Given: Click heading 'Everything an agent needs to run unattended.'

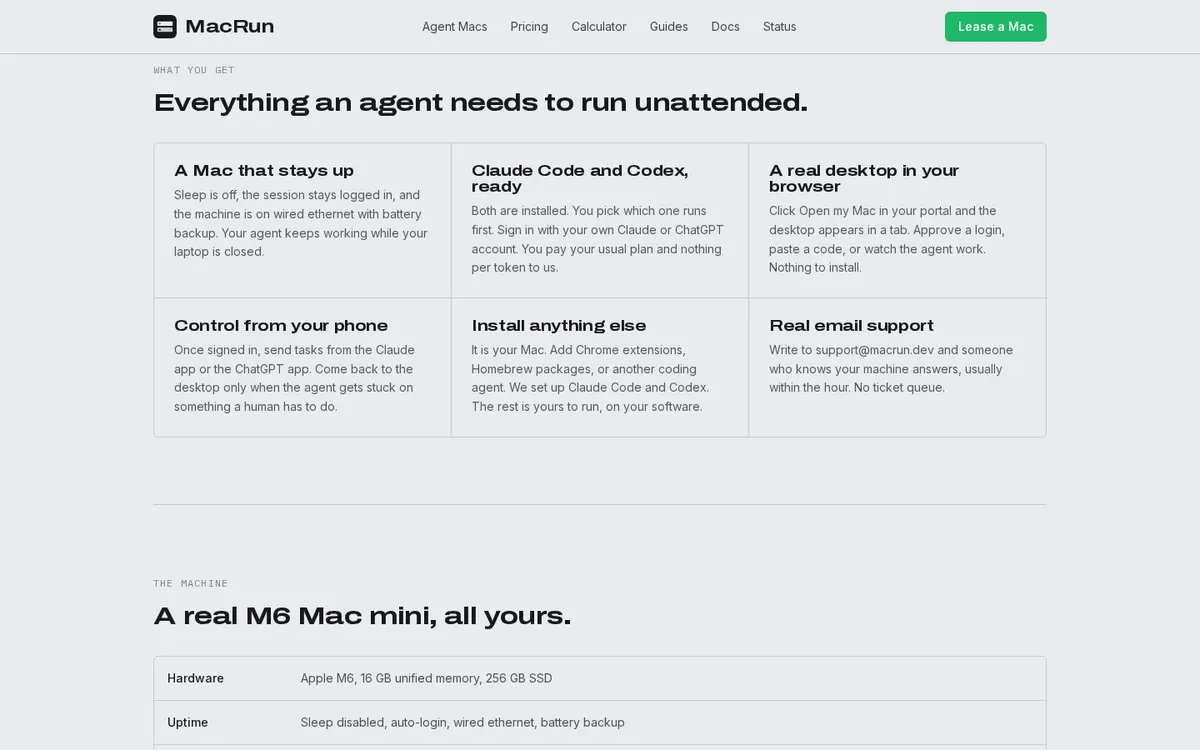Looking at the screenshot, I should [480, 102].
